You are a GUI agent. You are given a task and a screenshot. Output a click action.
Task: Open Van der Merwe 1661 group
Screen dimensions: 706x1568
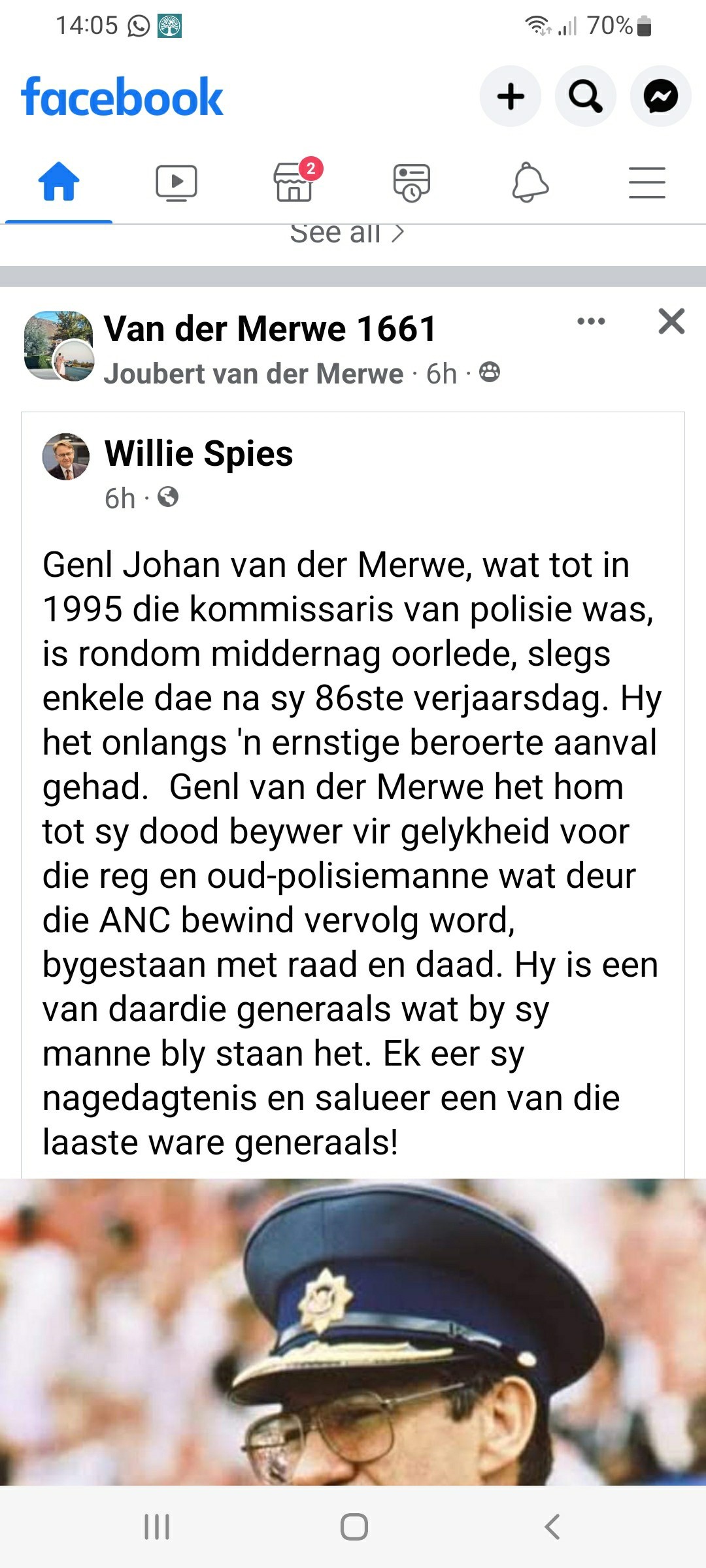click(270, 329)
